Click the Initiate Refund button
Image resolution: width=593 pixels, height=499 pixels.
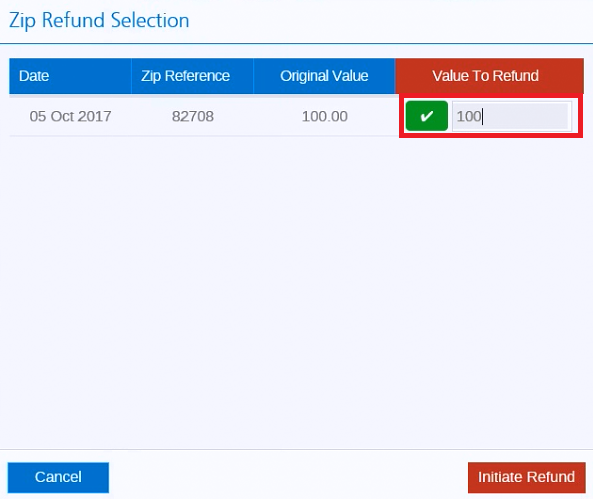coord(526,477)
